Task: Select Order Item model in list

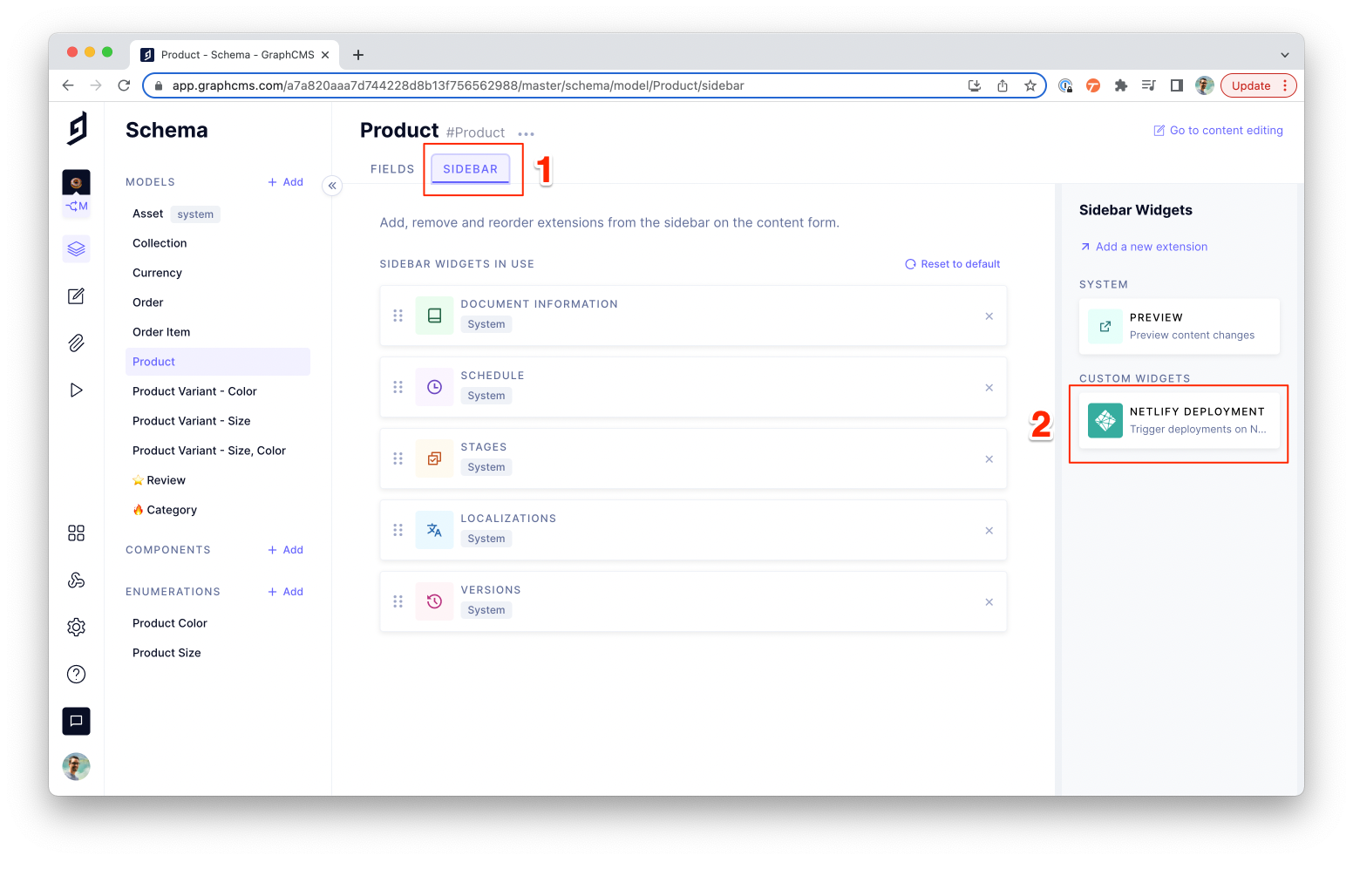Action: coord(161,332)
